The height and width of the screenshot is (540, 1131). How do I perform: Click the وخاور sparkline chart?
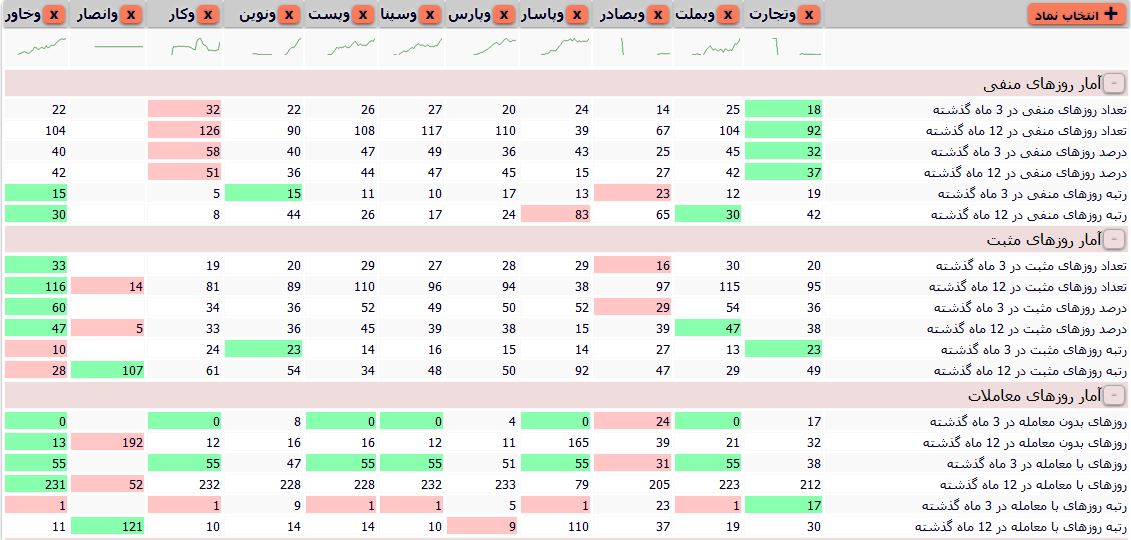[38, 47]
